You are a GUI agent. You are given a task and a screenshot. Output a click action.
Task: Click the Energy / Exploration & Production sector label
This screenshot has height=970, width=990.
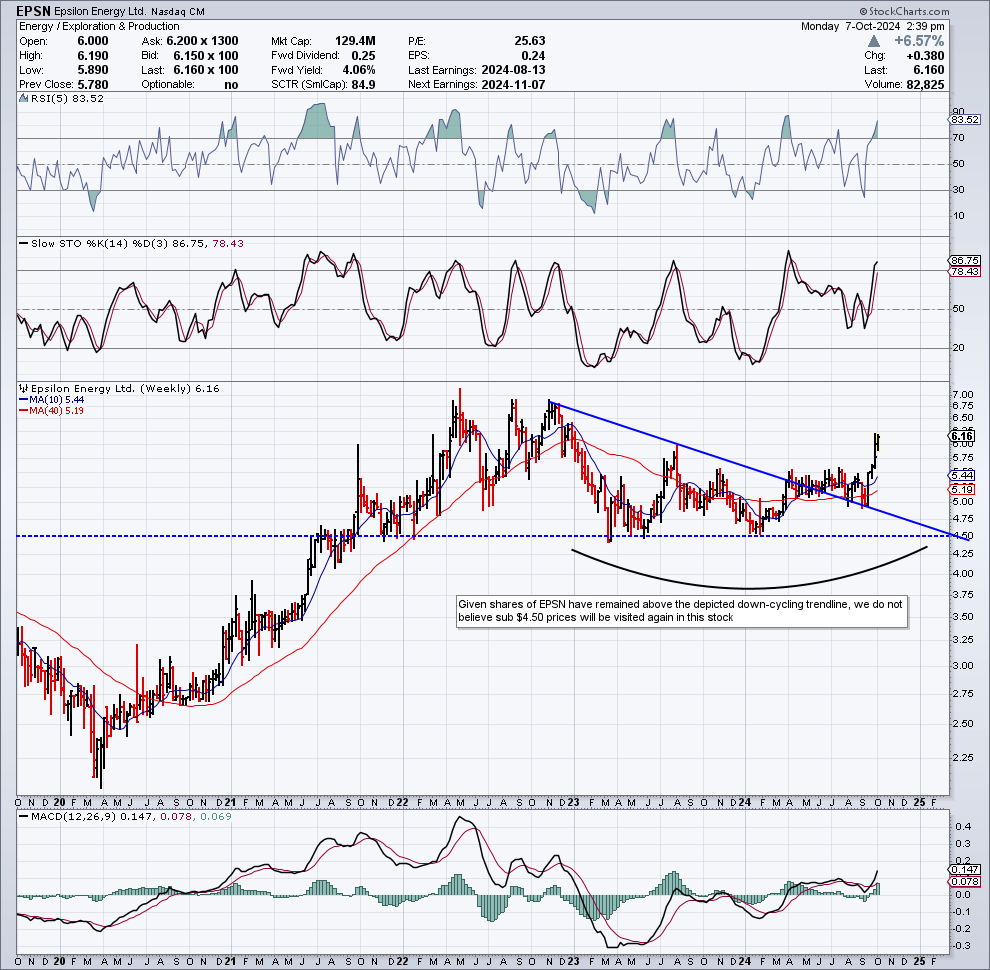tap(96, 26)
